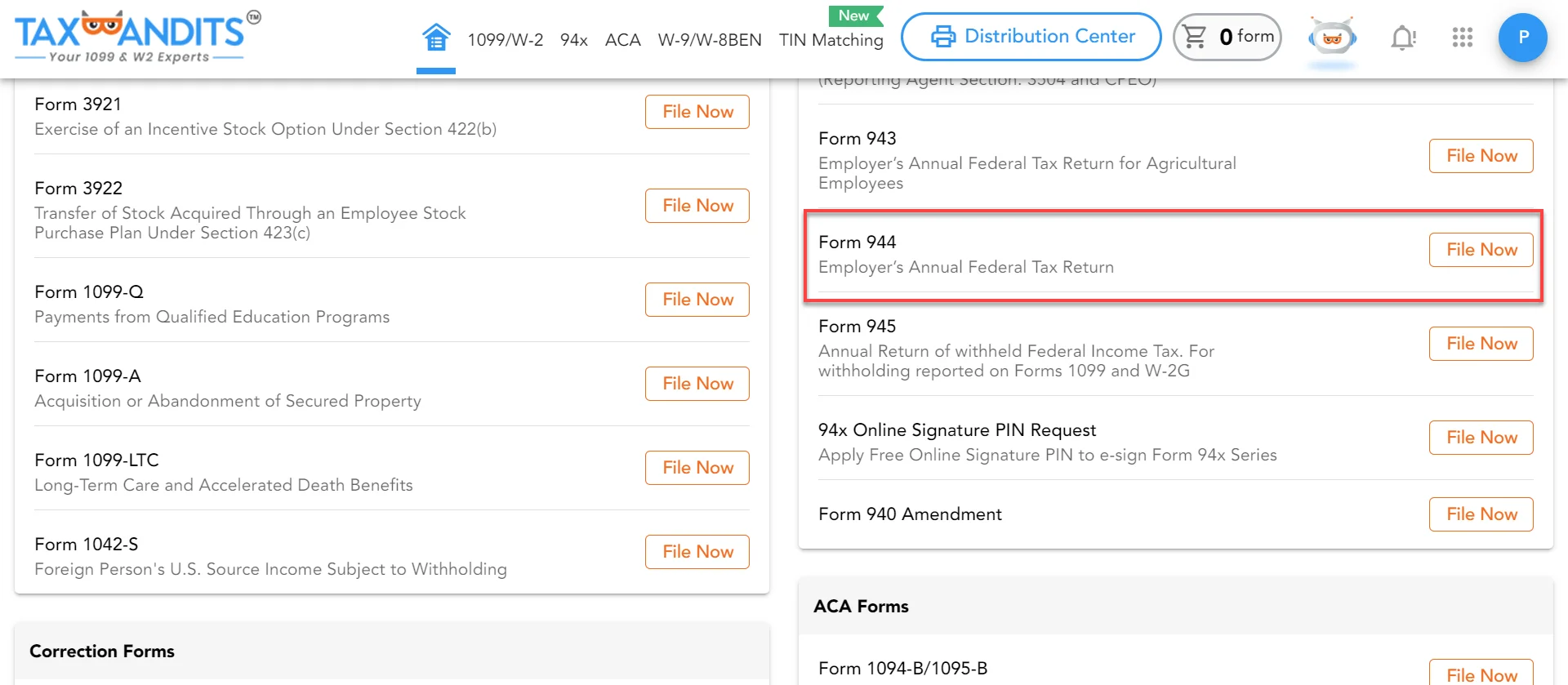Select the Form 945 title text
The height and width of the screenshot is (685, 1568).
point(857,327)
